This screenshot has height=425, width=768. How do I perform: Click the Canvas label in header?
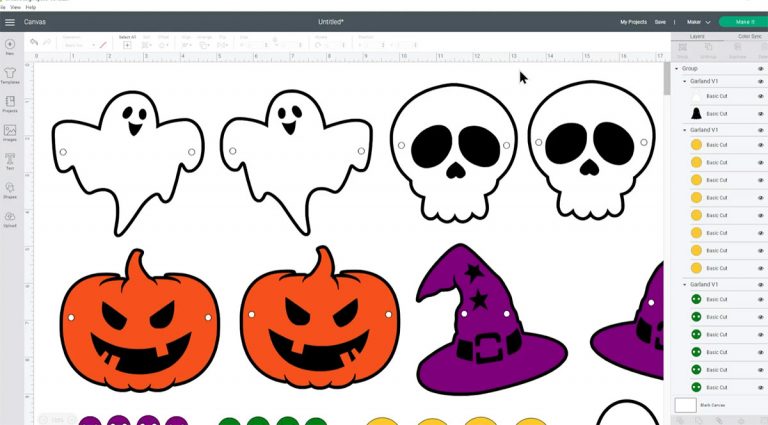(35, 22)
